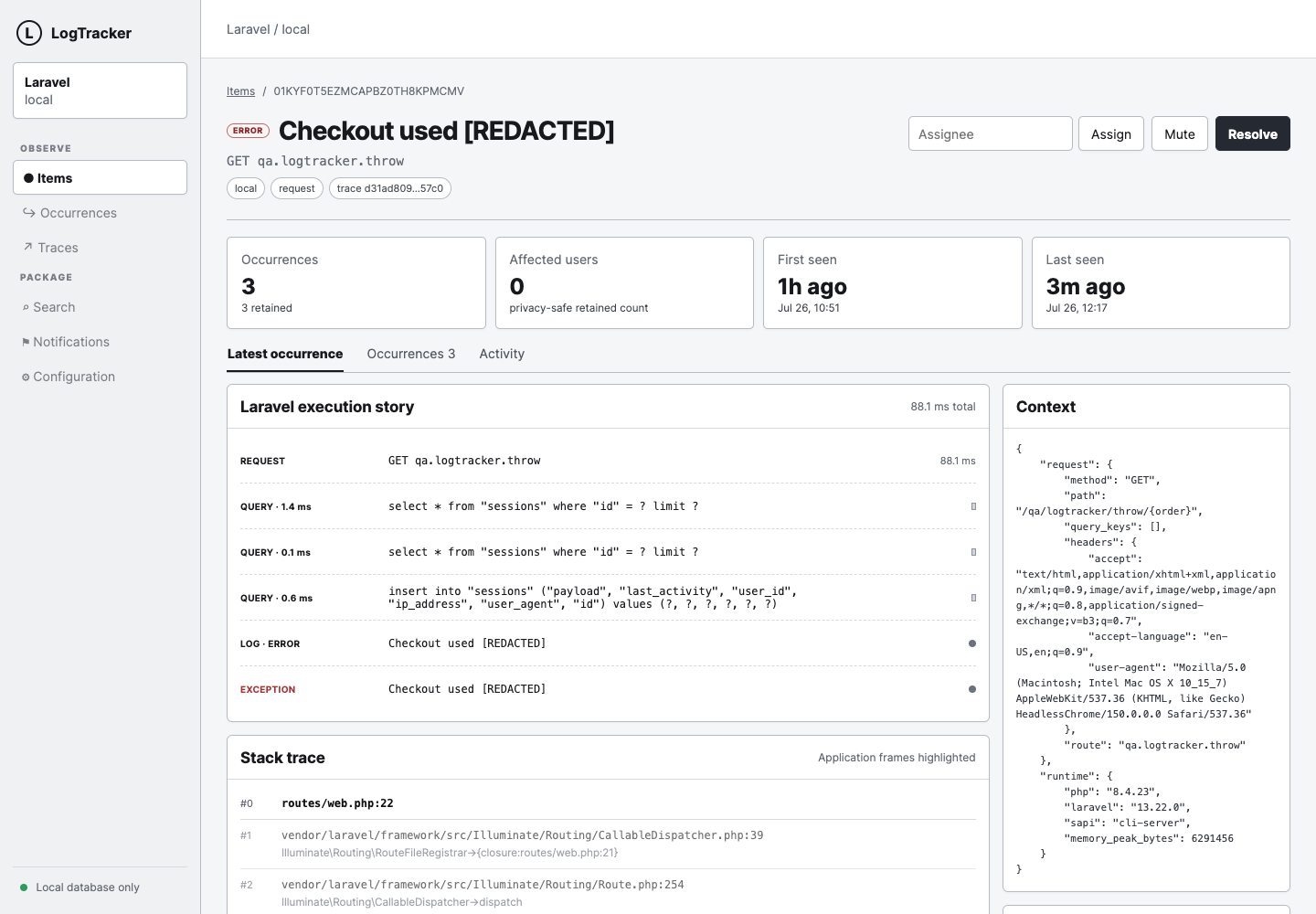
Task: Open the Laravel local project selector
Action: click(100, 90)
